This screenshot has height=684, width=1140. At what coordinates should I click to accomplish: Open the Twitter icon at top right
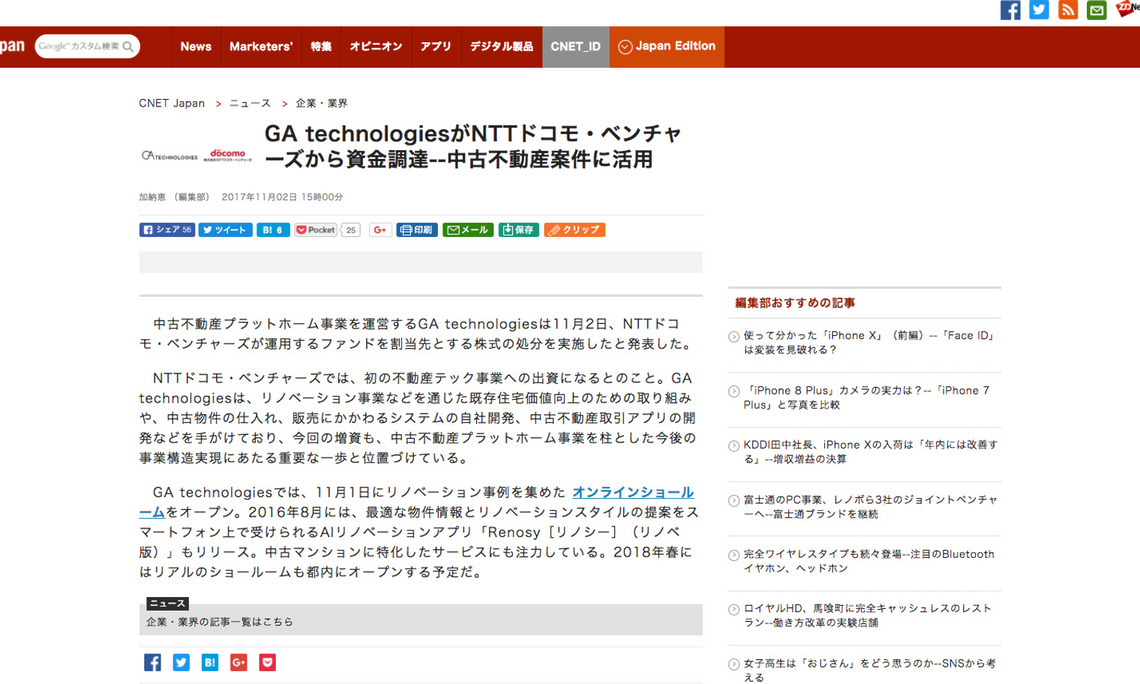(x=1038, y=10)
